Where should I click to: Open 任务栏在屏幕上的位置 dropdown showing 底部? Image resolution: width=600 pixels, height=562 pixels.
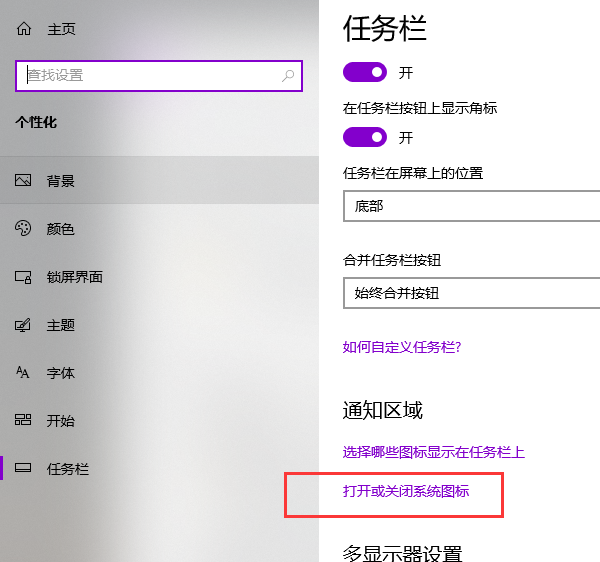[471, 206]
